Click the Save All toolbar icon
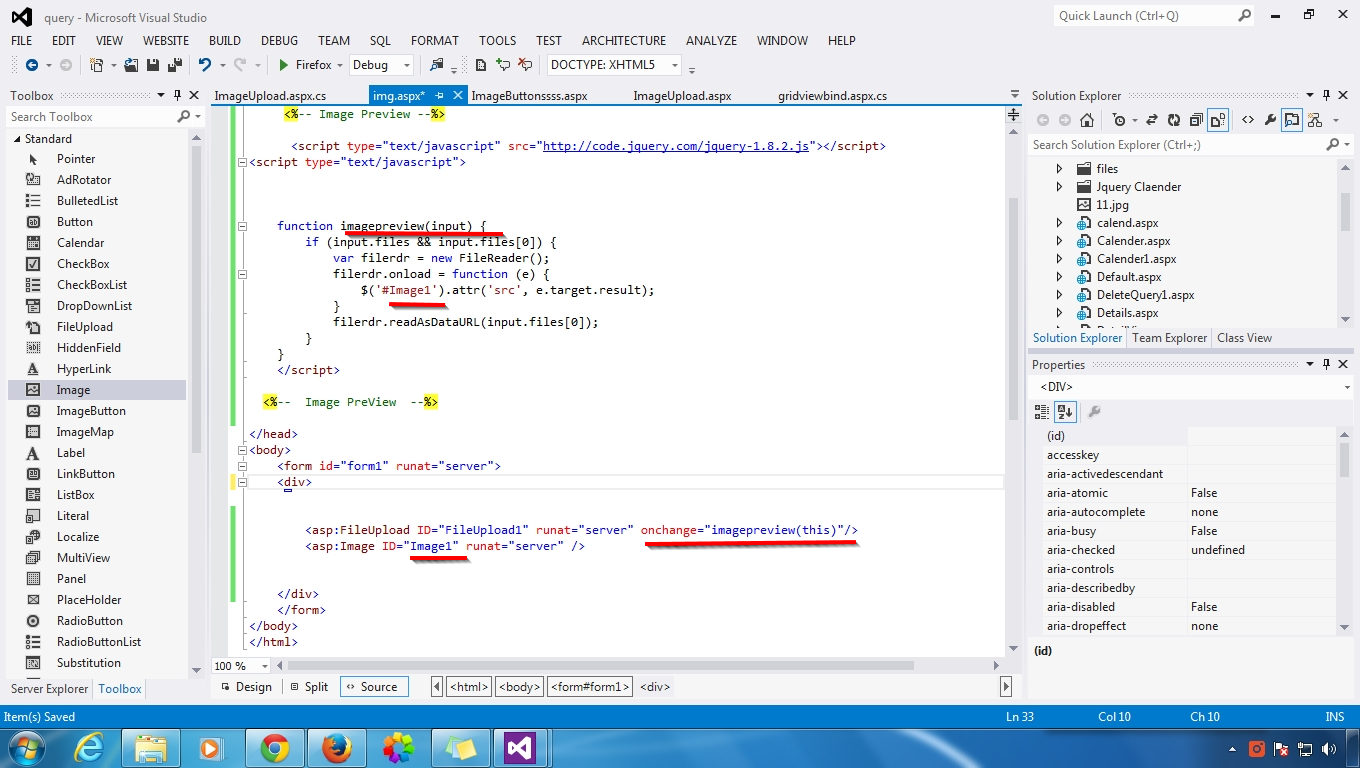Image resolution: width=1360 pixels, height=768 pixels. pyautogui.click(x=174, y=65)
